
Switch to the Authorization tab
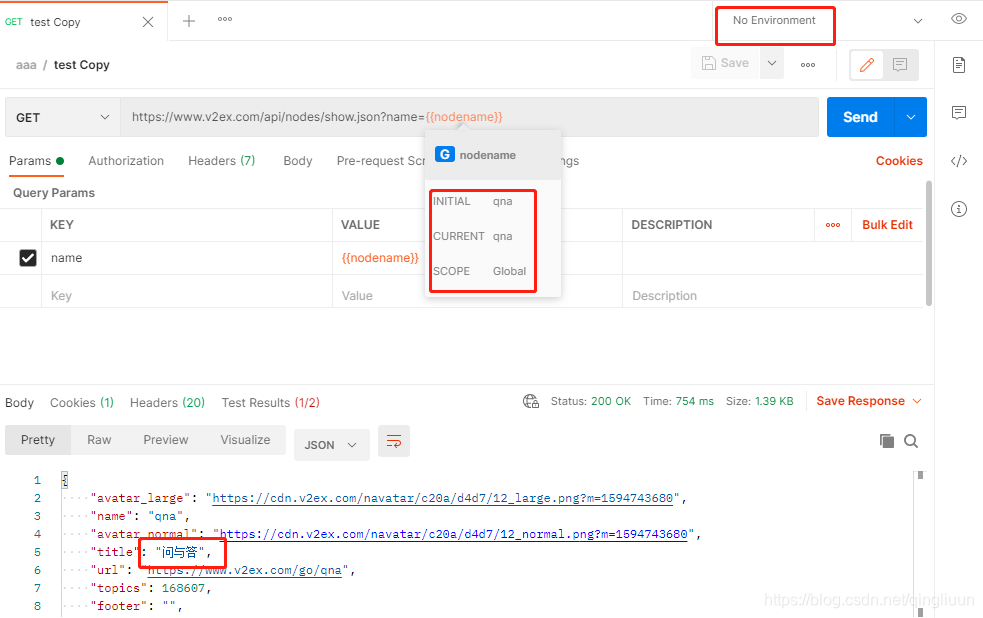(126, 161)
